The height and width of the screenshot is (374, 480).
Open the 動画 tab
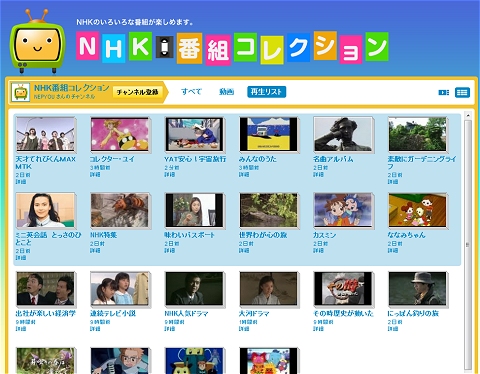pos(226,92)
